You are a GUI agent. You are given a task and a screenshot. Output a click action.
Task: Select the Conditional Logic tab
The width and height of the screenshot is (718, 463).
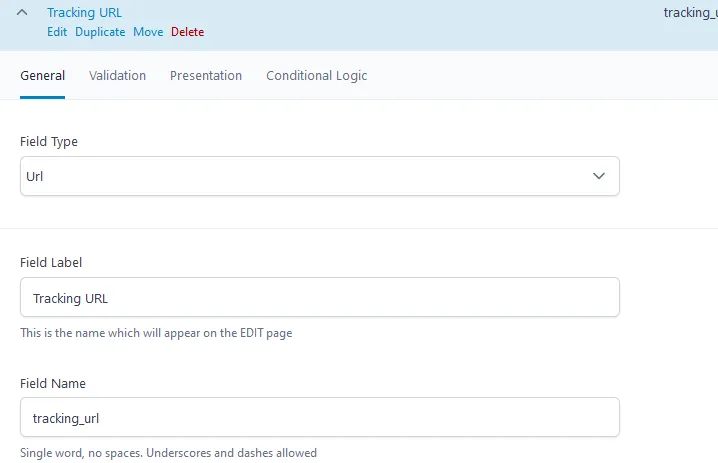[316, 76]
